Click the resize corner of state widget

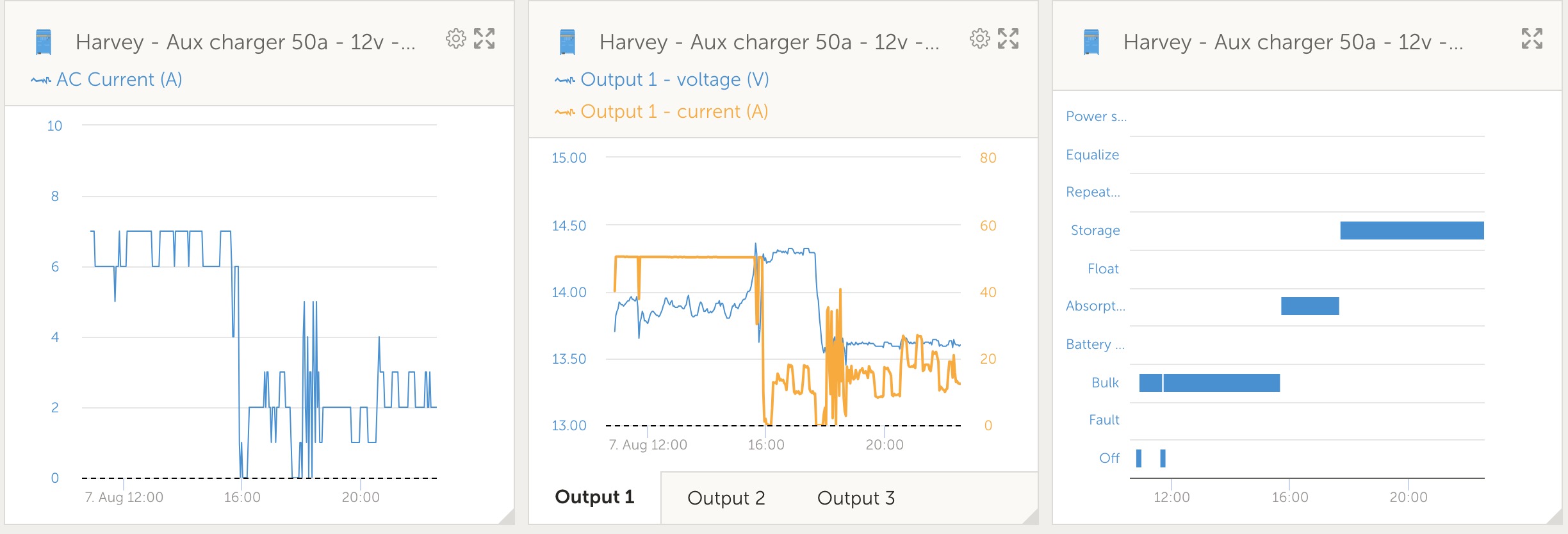[x=1555, y=517]
